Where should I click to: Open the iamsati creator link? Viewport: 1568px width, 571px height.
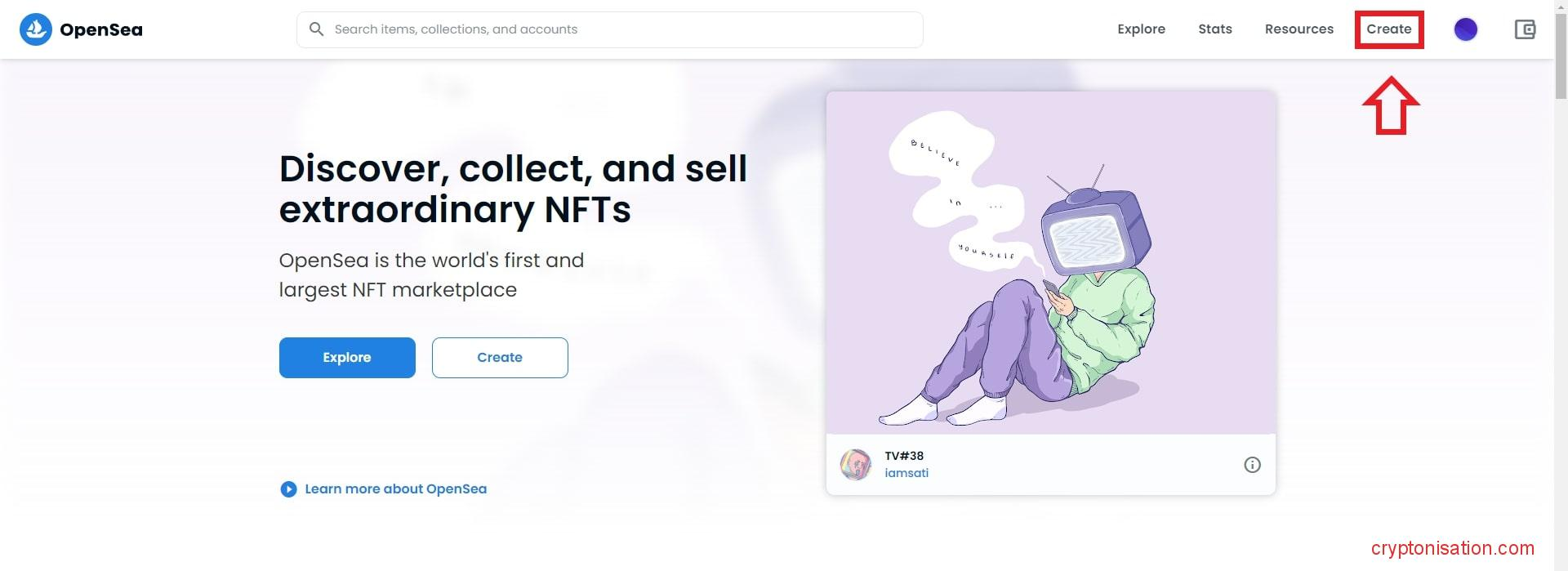click(906, 473)
